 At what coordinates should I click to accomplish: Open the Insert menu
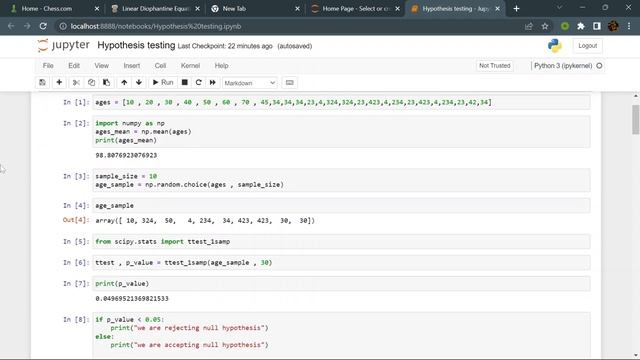click(131, 66)
